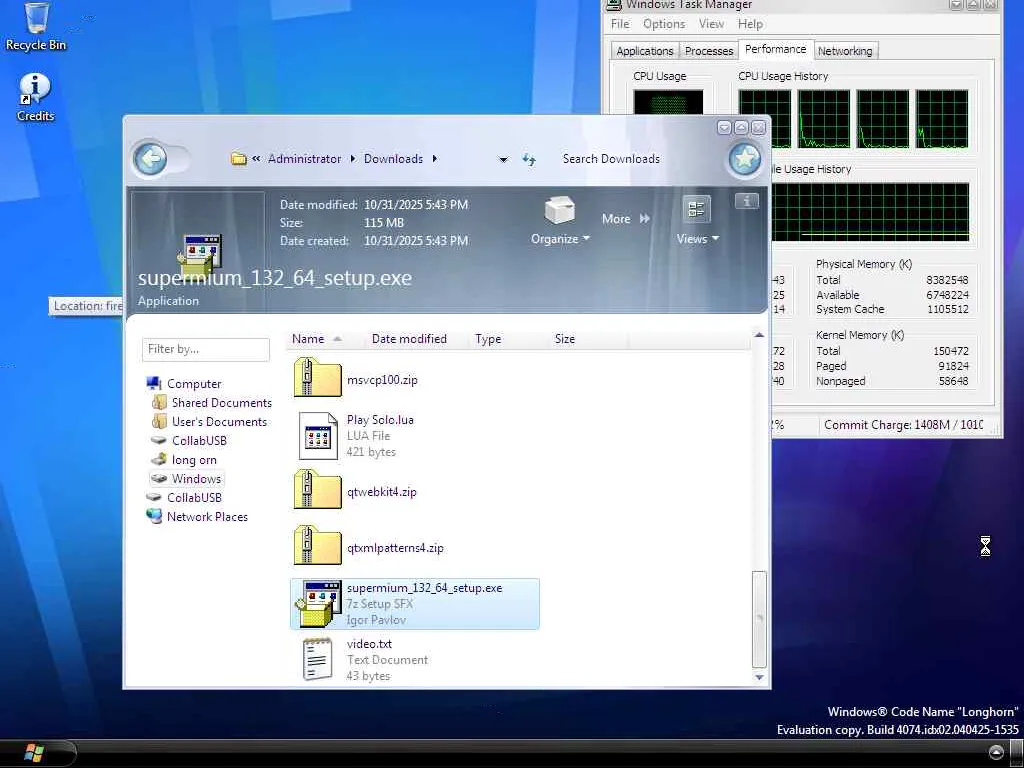This screenshot has width=1024, height=768.
Task: Switch to Task Manager Networking tab
Action: 844,51
